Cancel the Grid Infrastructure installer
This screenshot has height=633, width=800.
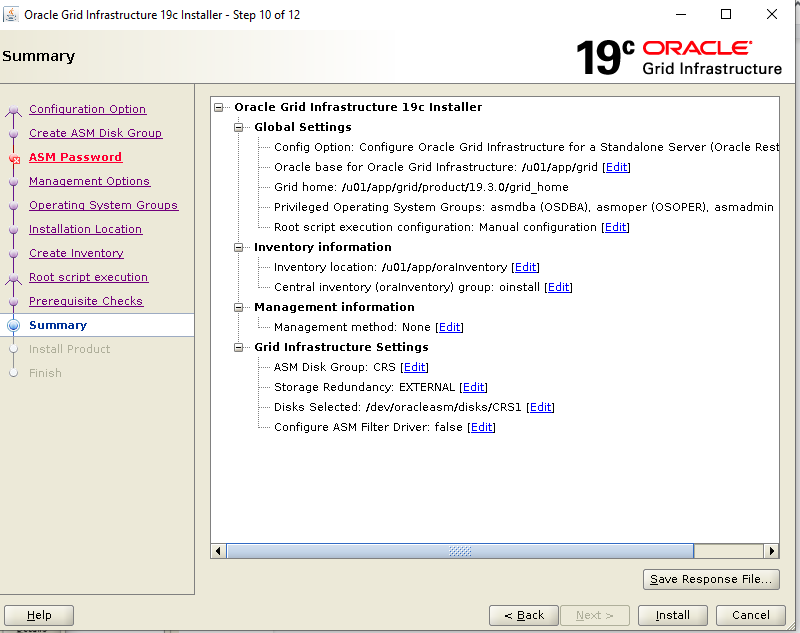click(x=751, y=615)
